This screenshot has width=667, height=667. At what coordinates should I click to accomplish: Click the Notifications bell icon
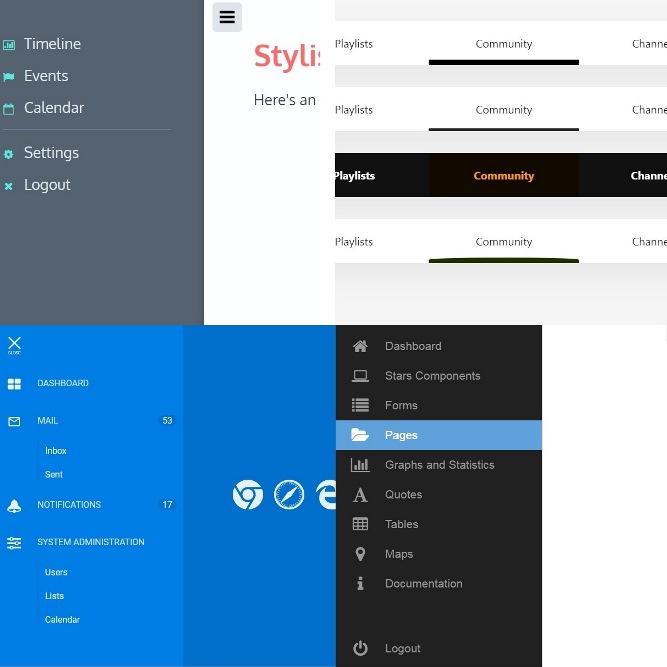[x=14, y=506]
